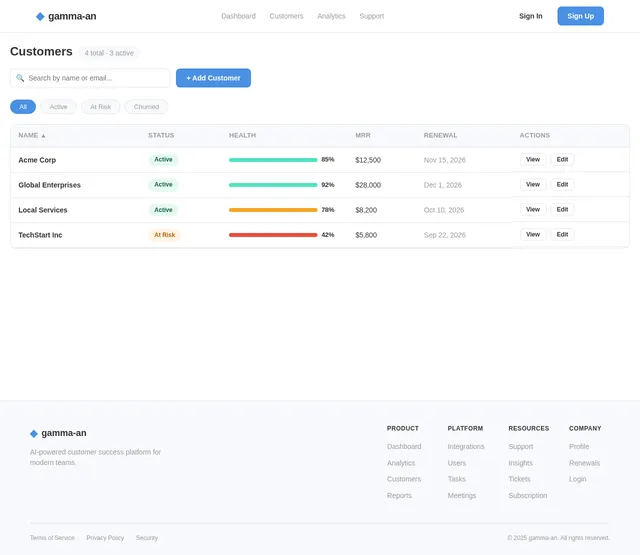Click the Status column header
The width and height of the screenshot is (640, 555).
(161, 135)
